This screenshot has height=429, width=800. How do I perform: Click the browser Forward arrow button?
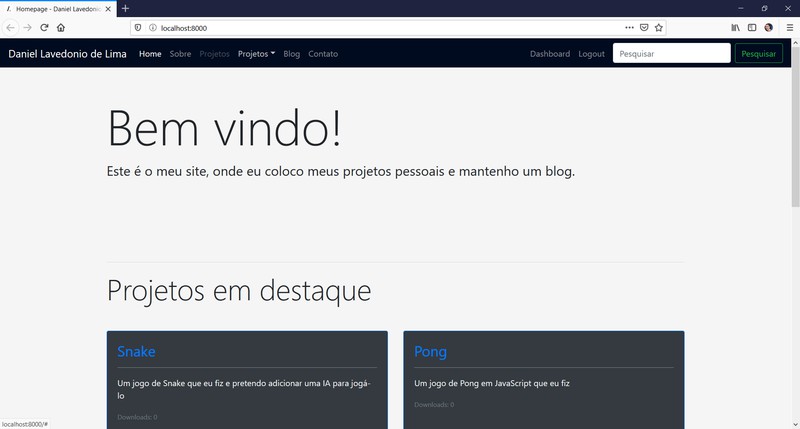tap(28, 28)
